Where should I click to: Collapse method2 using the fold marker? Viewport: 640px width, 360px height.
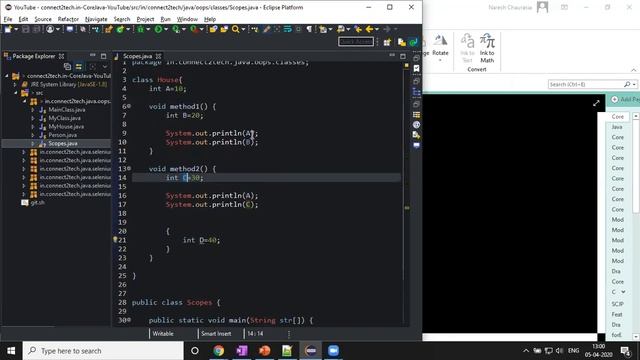click(129, 168)
